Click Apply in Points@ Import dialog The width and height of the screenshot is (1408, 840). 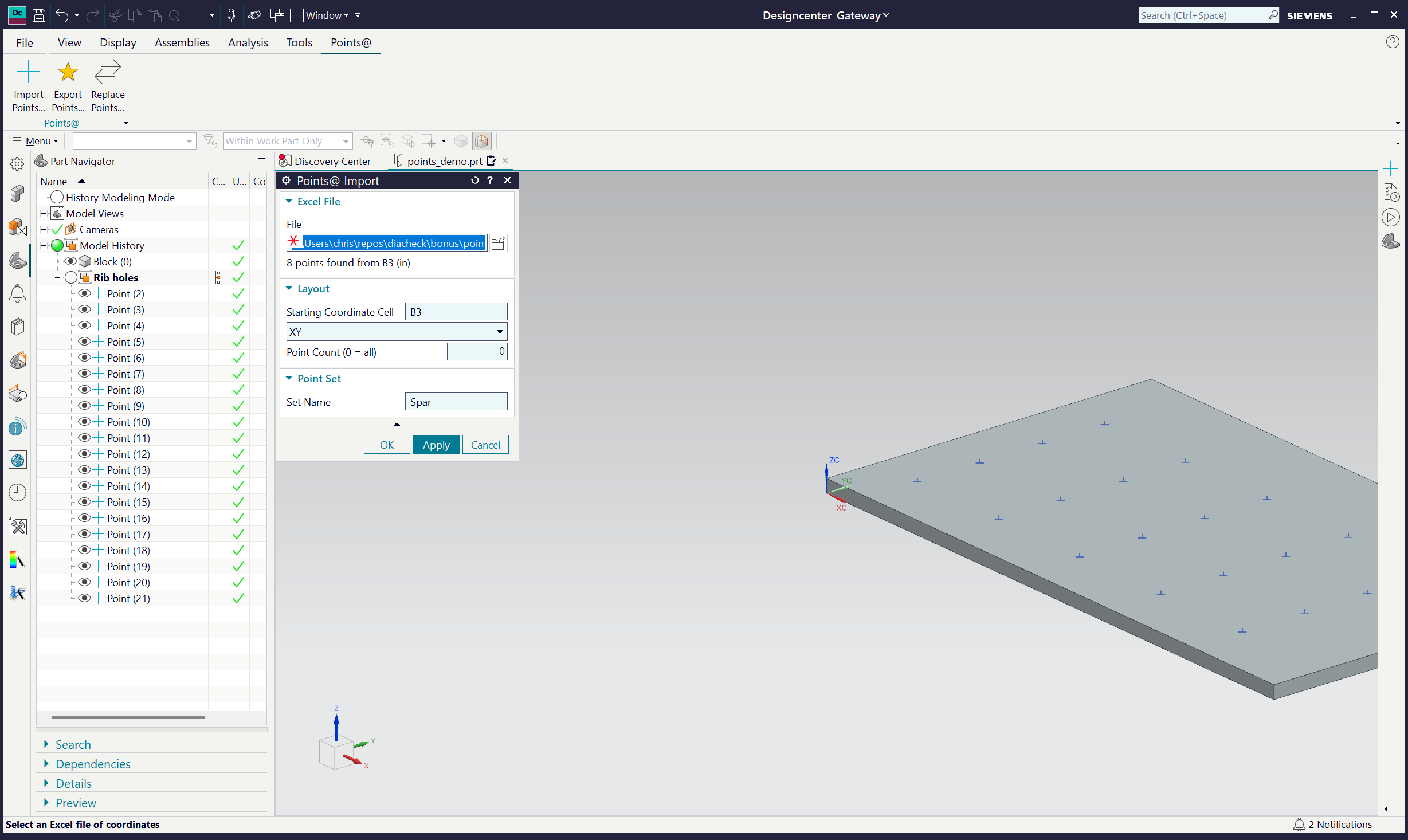tap(436, 445)
